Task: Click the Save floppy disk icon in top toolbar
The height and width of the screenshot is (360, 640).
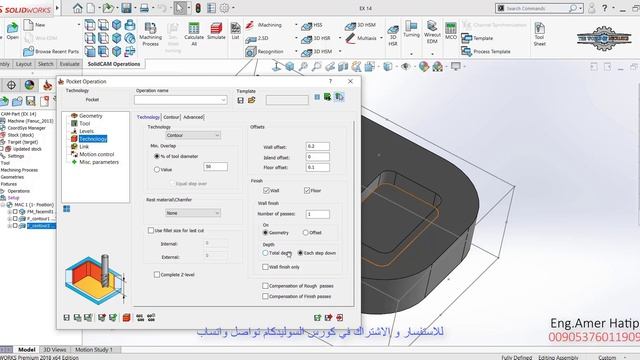Action: point(126,8)
